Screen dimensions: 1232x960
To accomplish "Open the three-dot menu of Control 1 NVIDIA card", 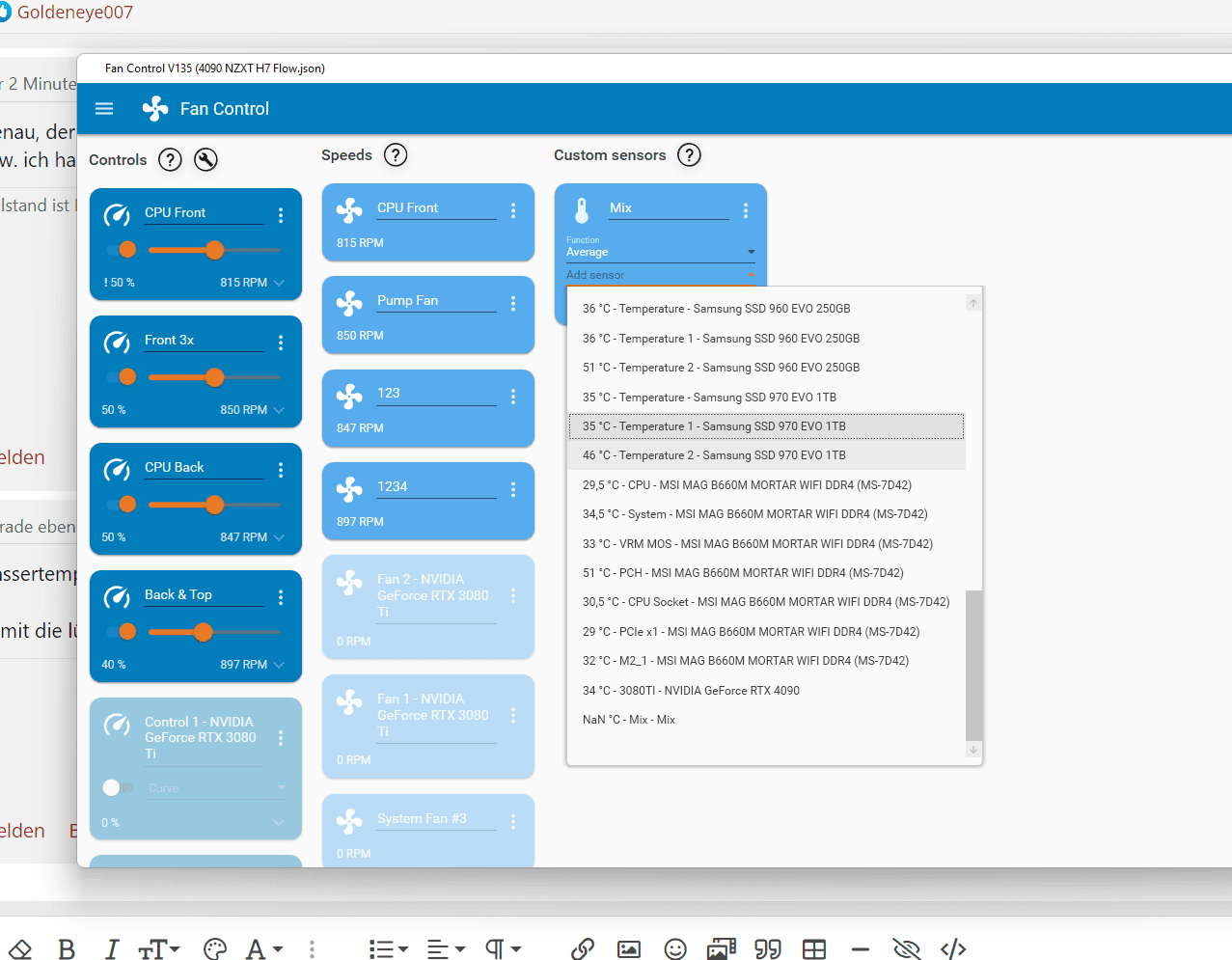I will [281, 738].
